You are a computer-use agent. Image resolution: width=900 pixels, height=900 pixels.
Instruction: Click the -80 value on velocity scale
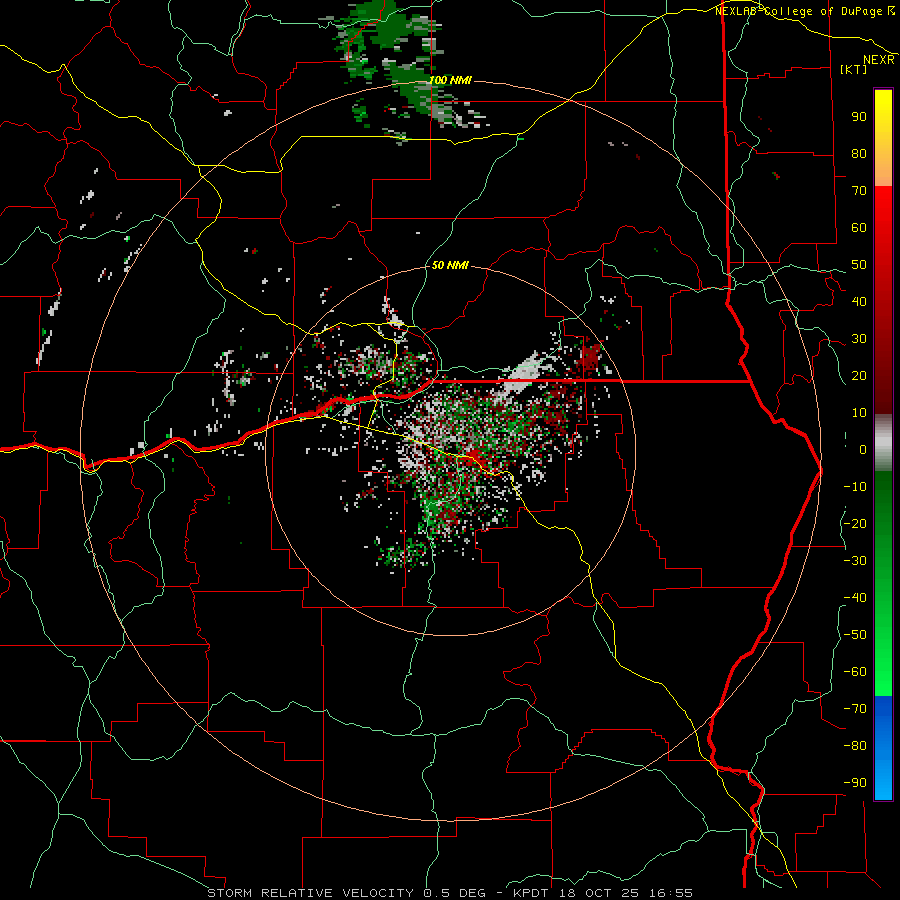click(x=855, y=746)
